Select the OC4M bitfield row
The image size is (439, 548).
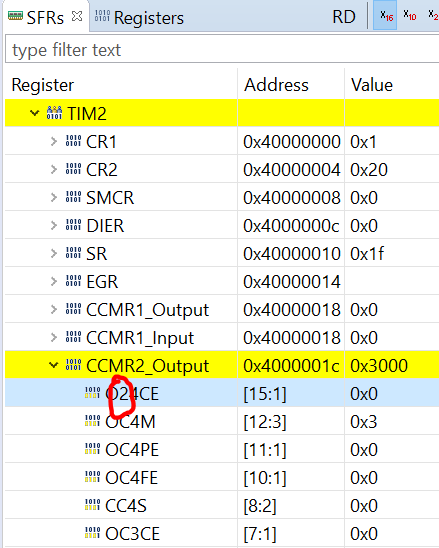pyautogui.click(x=222, y=421)
